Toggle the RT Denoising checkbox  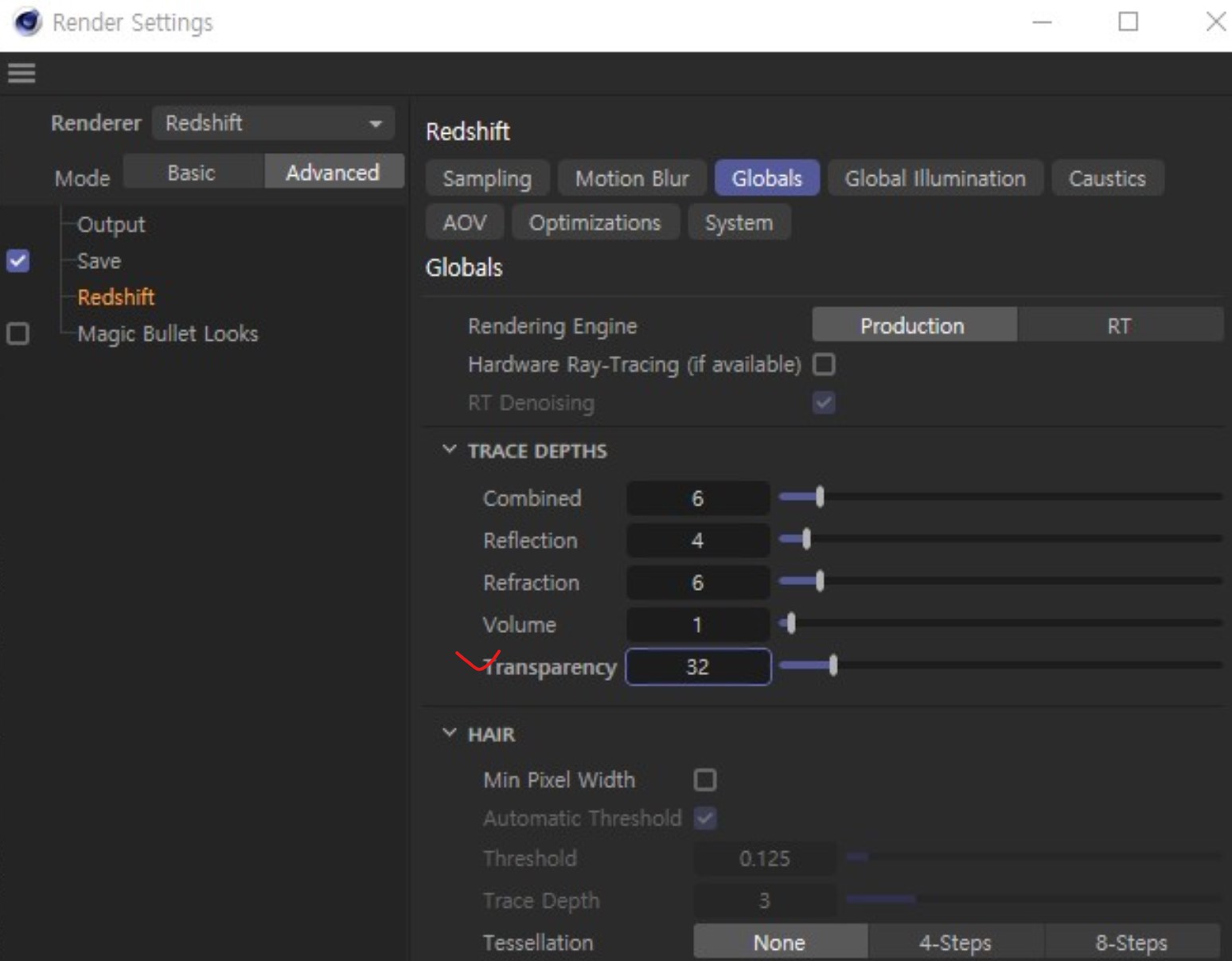(824, 403)
